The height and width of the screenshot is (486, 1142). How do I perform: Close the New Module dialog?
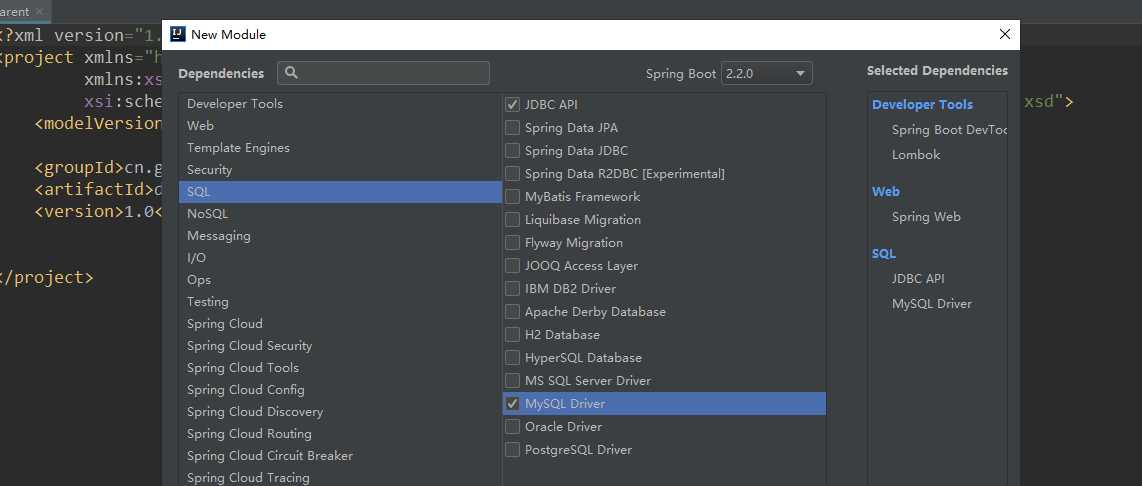click(1005, 34)
